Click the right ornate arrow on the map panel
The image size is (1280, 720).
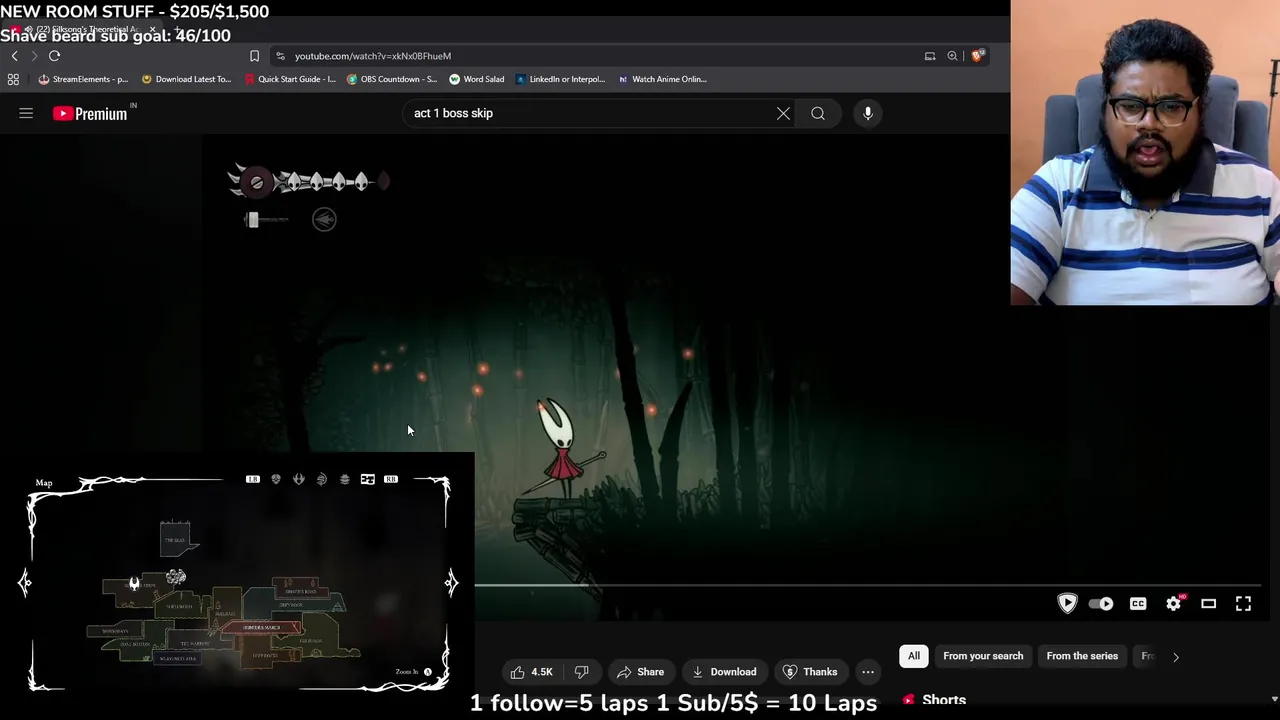452,583
